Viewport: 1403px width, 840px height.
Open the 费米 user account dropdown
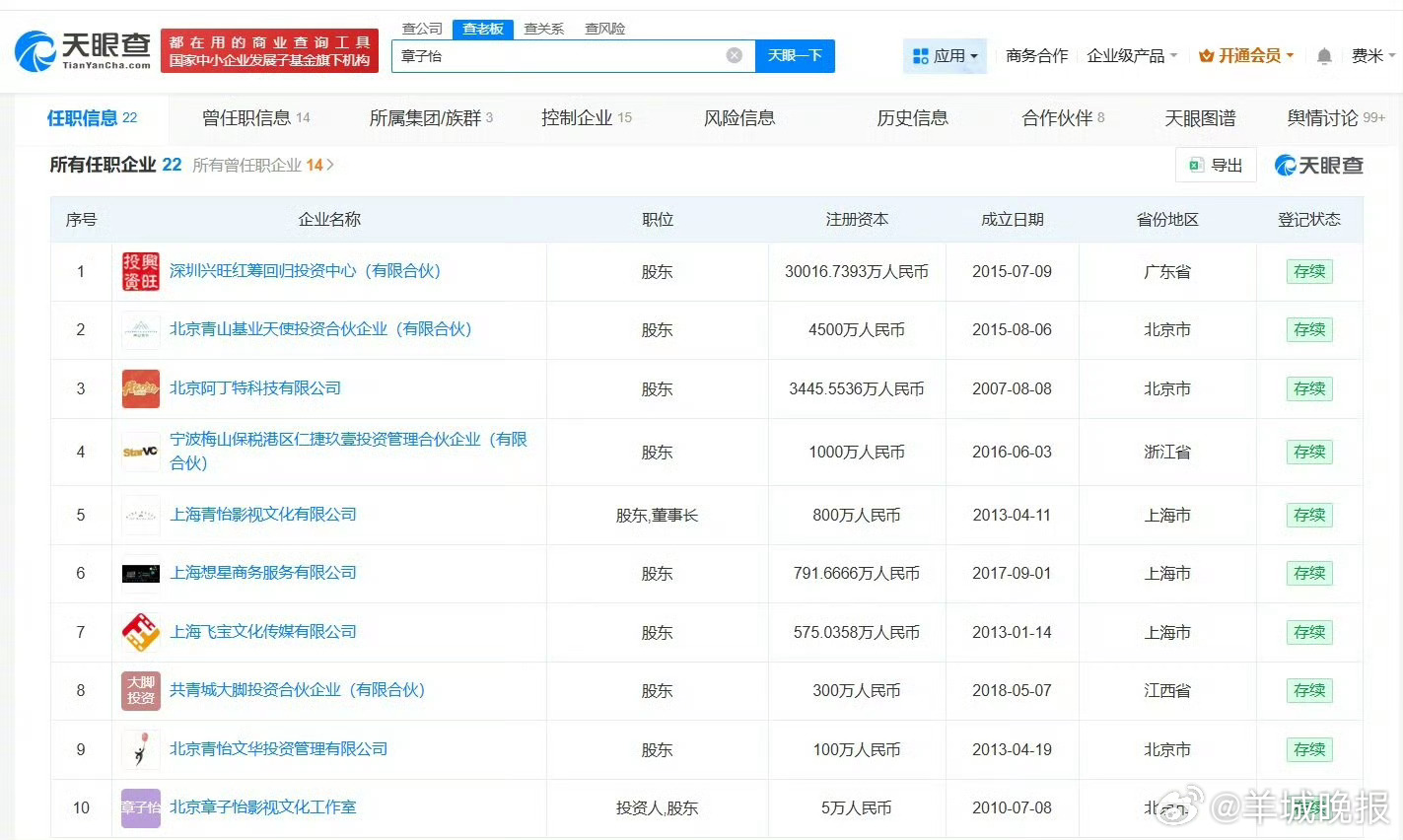[x=1372, y=56]
